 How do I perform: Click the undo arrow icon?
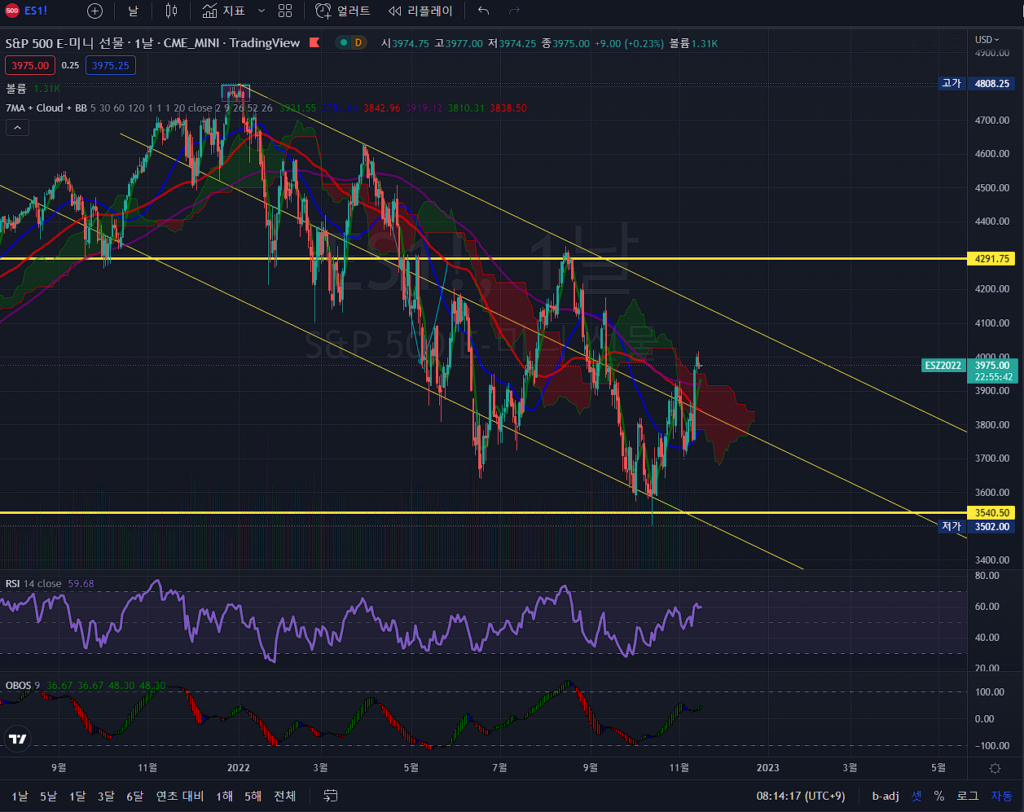484,11
